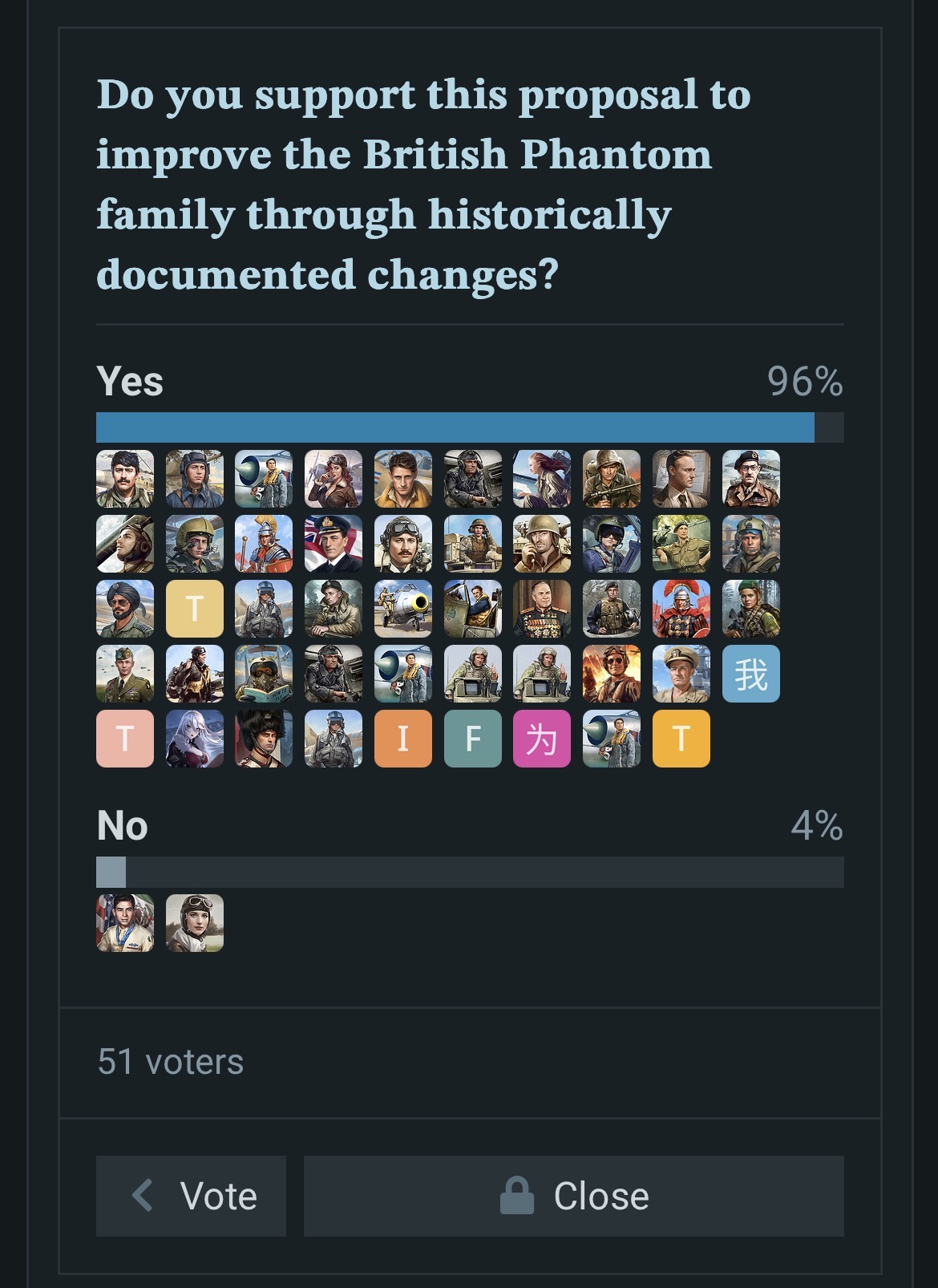Viewport: 938px width, 1288px height.
Task: Click the back chevron beside Vote
Action: [x=143, y=1195]
